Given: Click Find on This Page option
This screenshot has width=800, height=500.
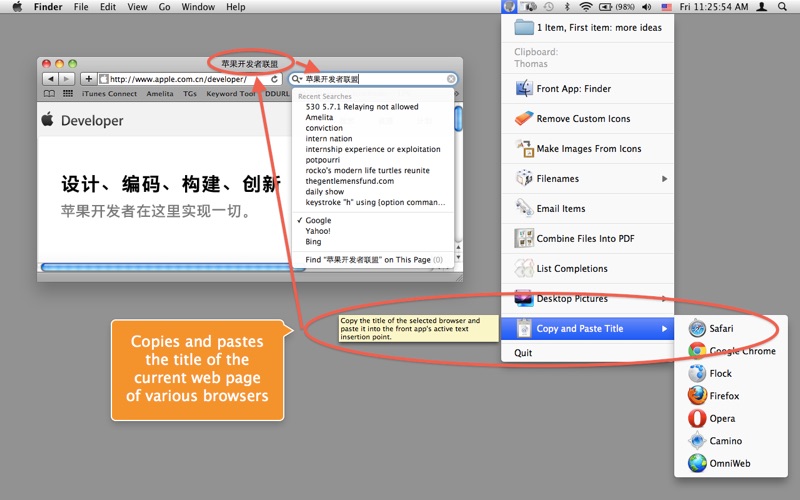Looking at the screenshot, I should (x=373, y=260).
